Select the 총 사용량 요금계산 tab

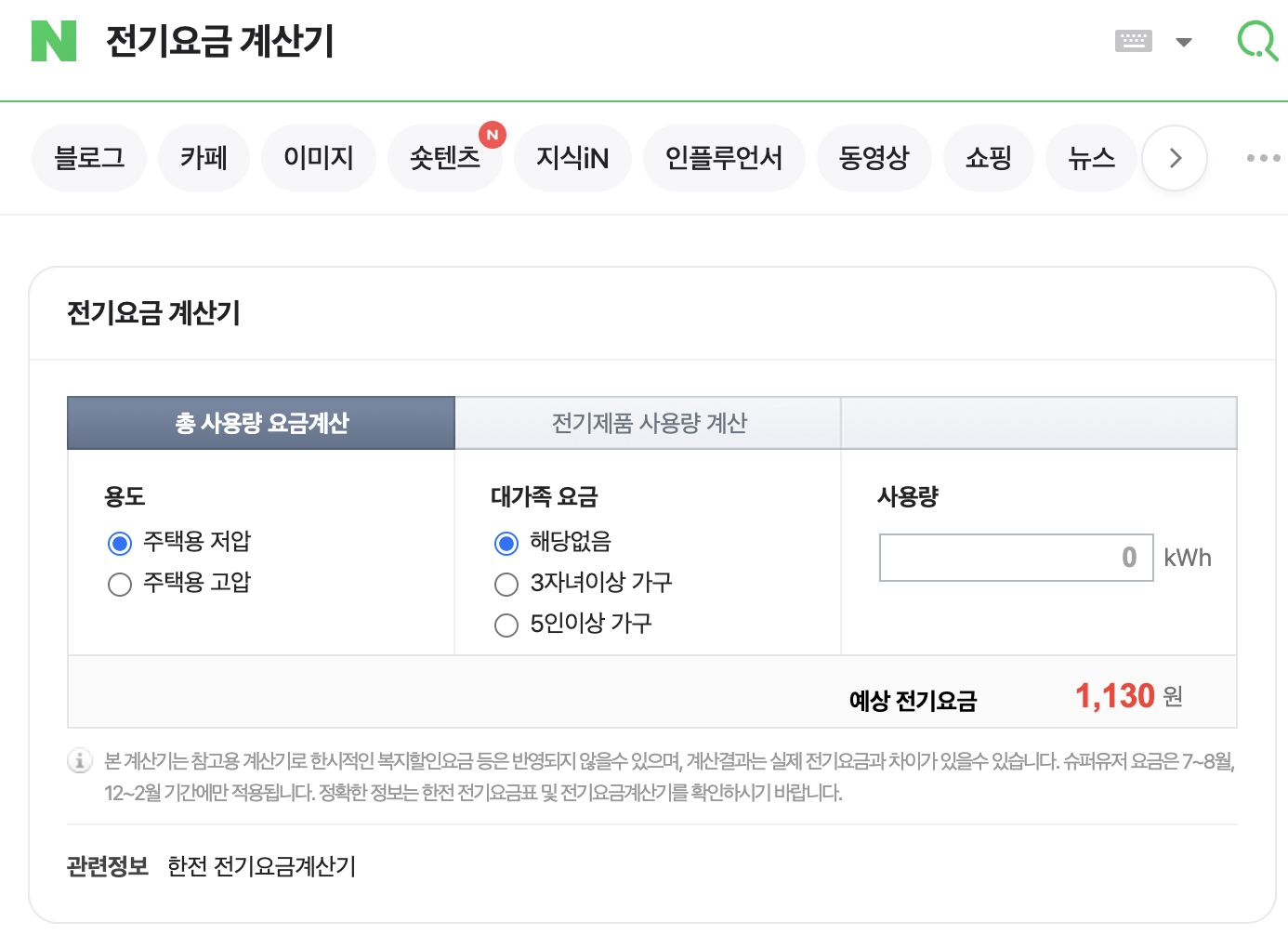point(260,423)
